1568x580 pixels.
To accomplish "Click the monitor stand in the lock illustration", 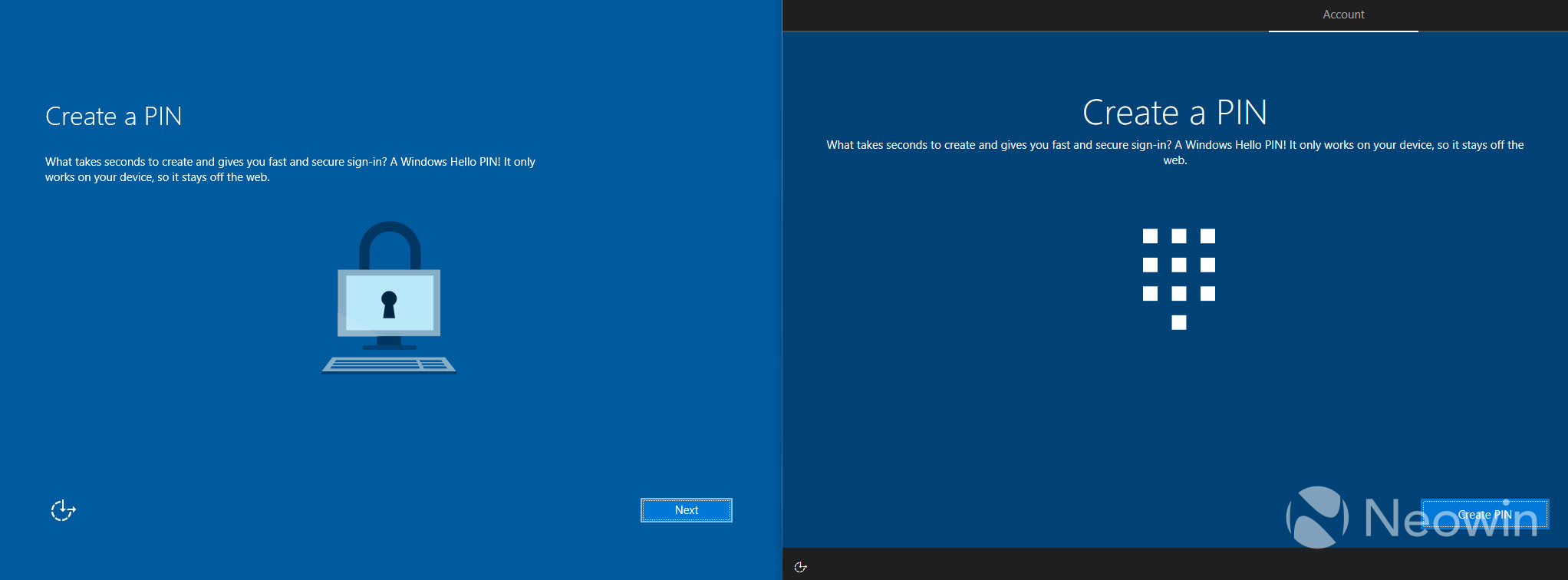I will [389, 342].
